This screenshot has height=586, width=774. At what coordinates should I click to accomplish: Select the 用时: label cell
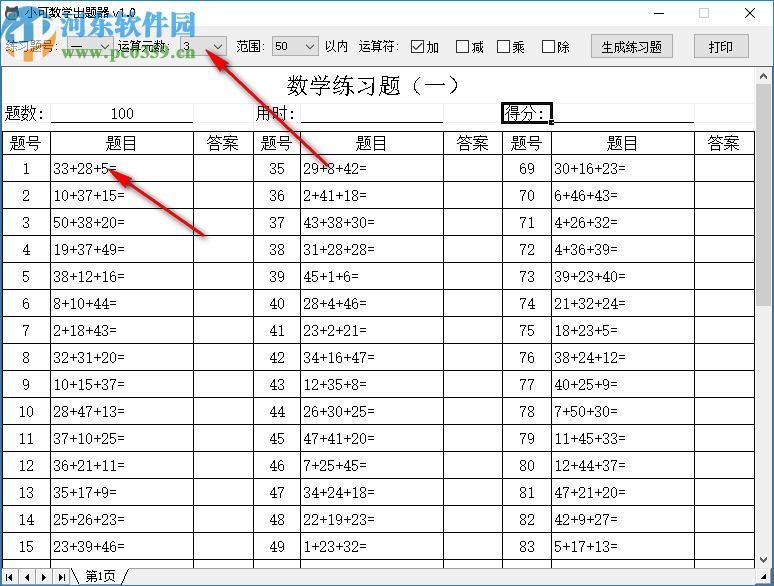pyautogui.click(x=276, y=114)
